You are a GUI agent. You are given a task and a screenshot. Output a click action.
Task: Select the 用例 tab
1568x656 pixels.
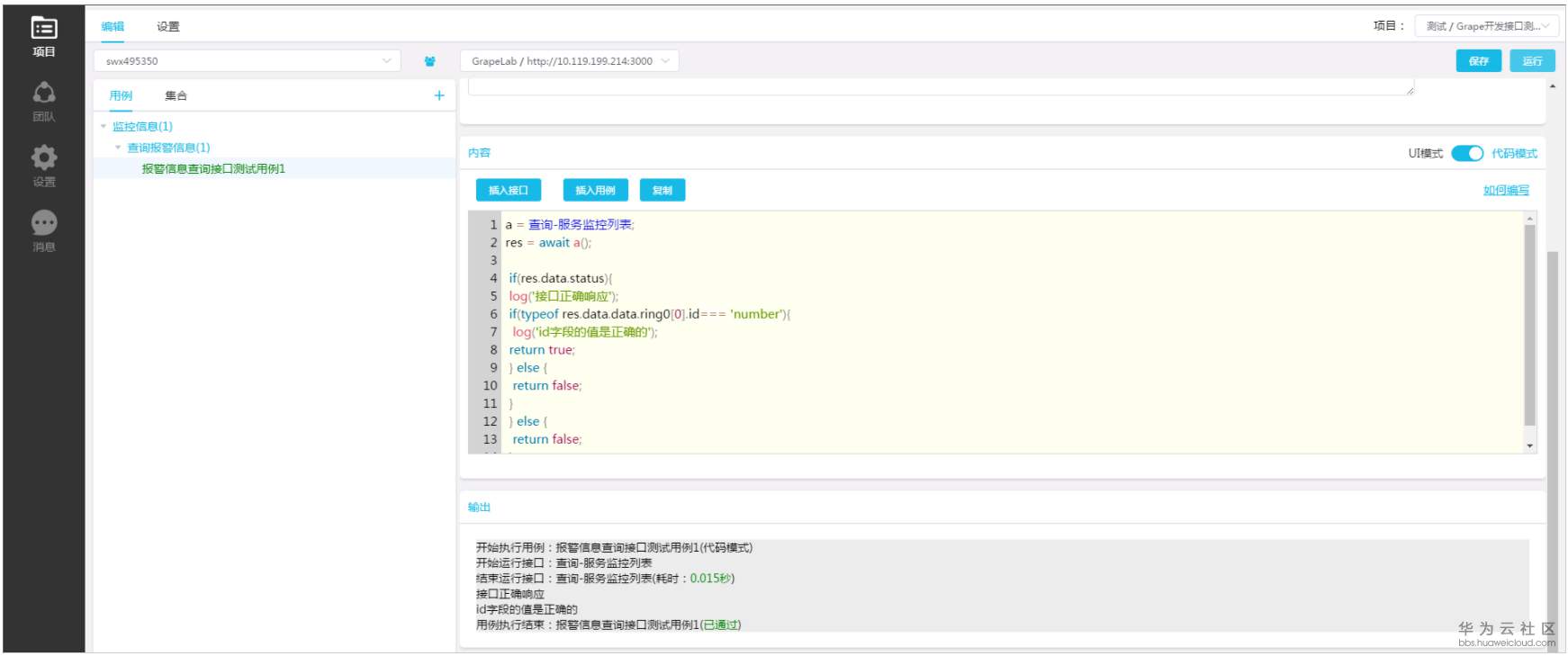[x=121, y=95]
